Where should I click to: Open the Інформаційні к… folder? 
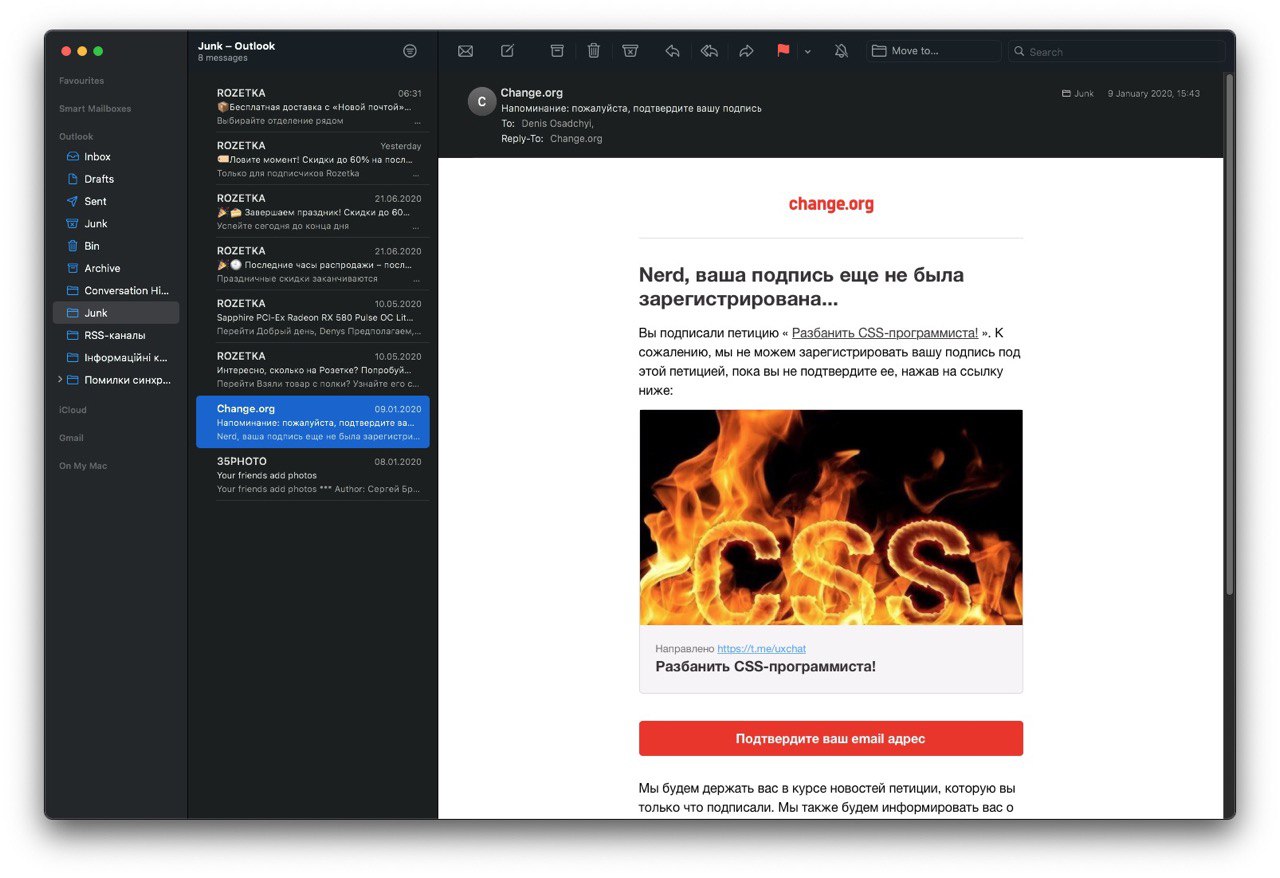point(117,357)
